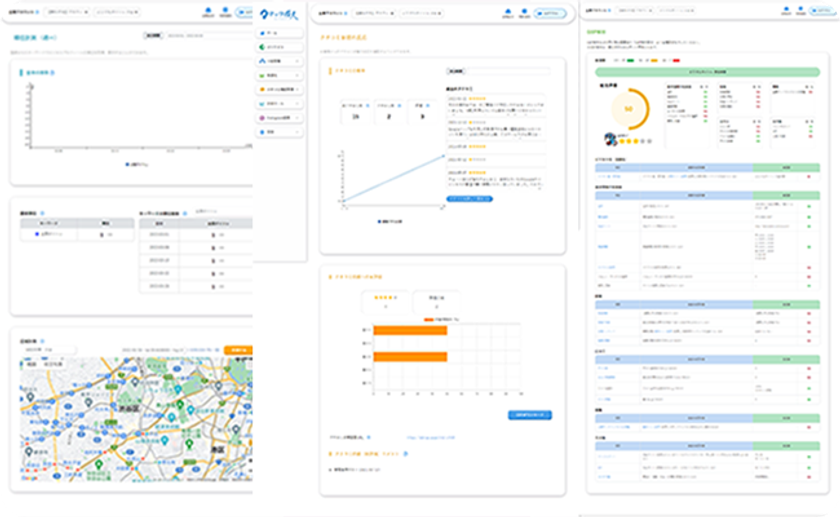Click the blue button below the orange bar chart
The width and height of the screenshot is (840, 517).
[530, 415]
